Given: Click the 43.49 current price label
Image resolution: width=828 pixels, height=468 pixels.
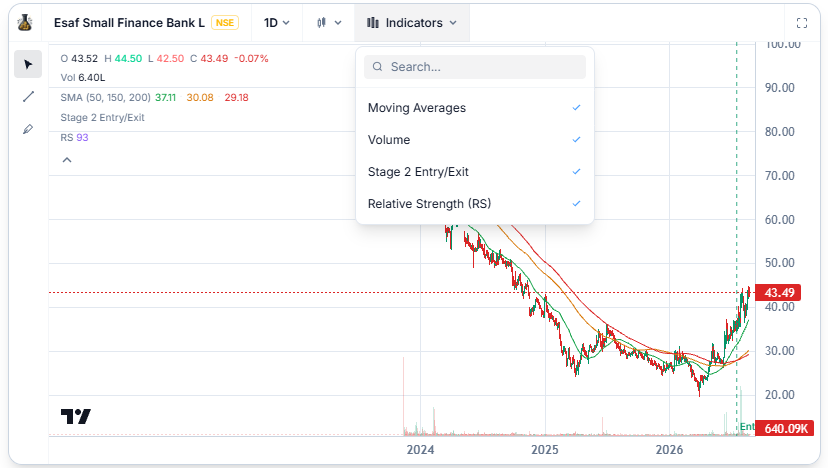Looking at the screenshot, I should 779,292.
